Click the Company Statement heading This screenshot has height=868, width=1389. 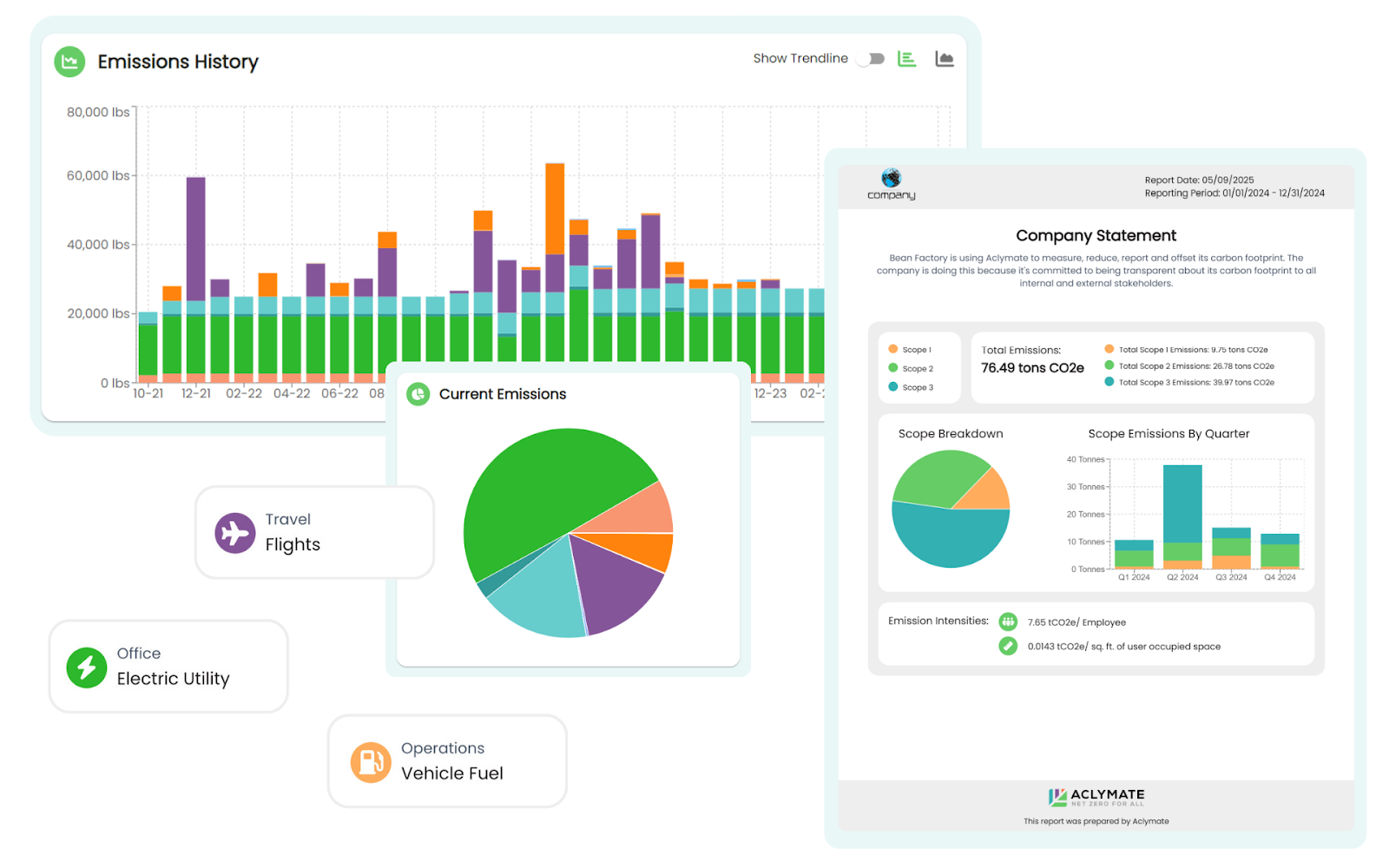pos(1096,235)
